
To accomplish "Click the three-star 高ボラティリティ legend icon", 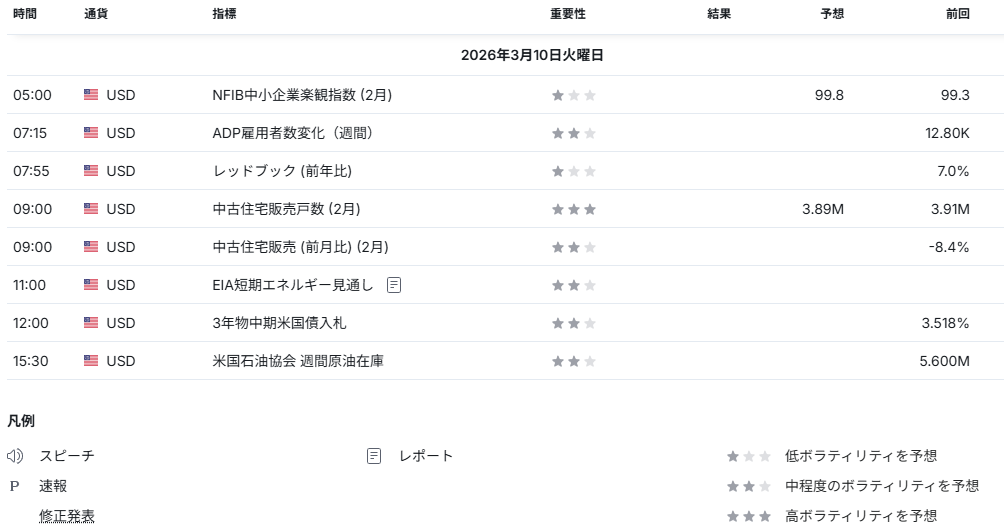I will (748, 516).
